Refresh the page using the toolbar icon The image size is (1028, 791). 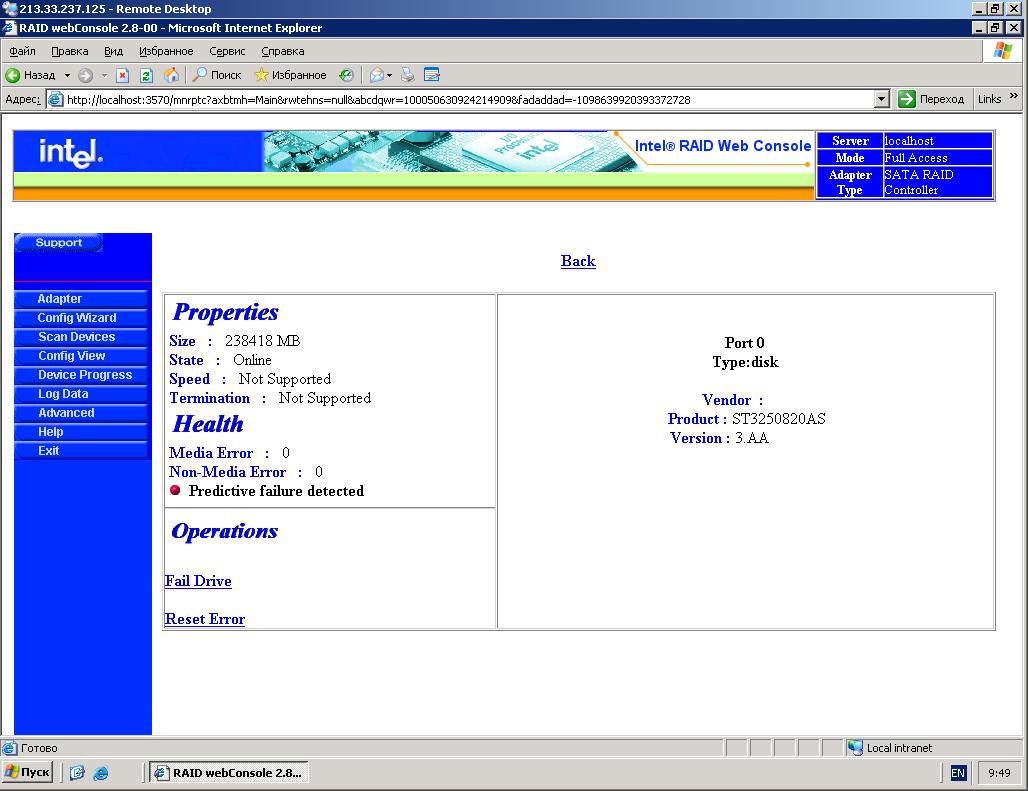tap(146, 75)
